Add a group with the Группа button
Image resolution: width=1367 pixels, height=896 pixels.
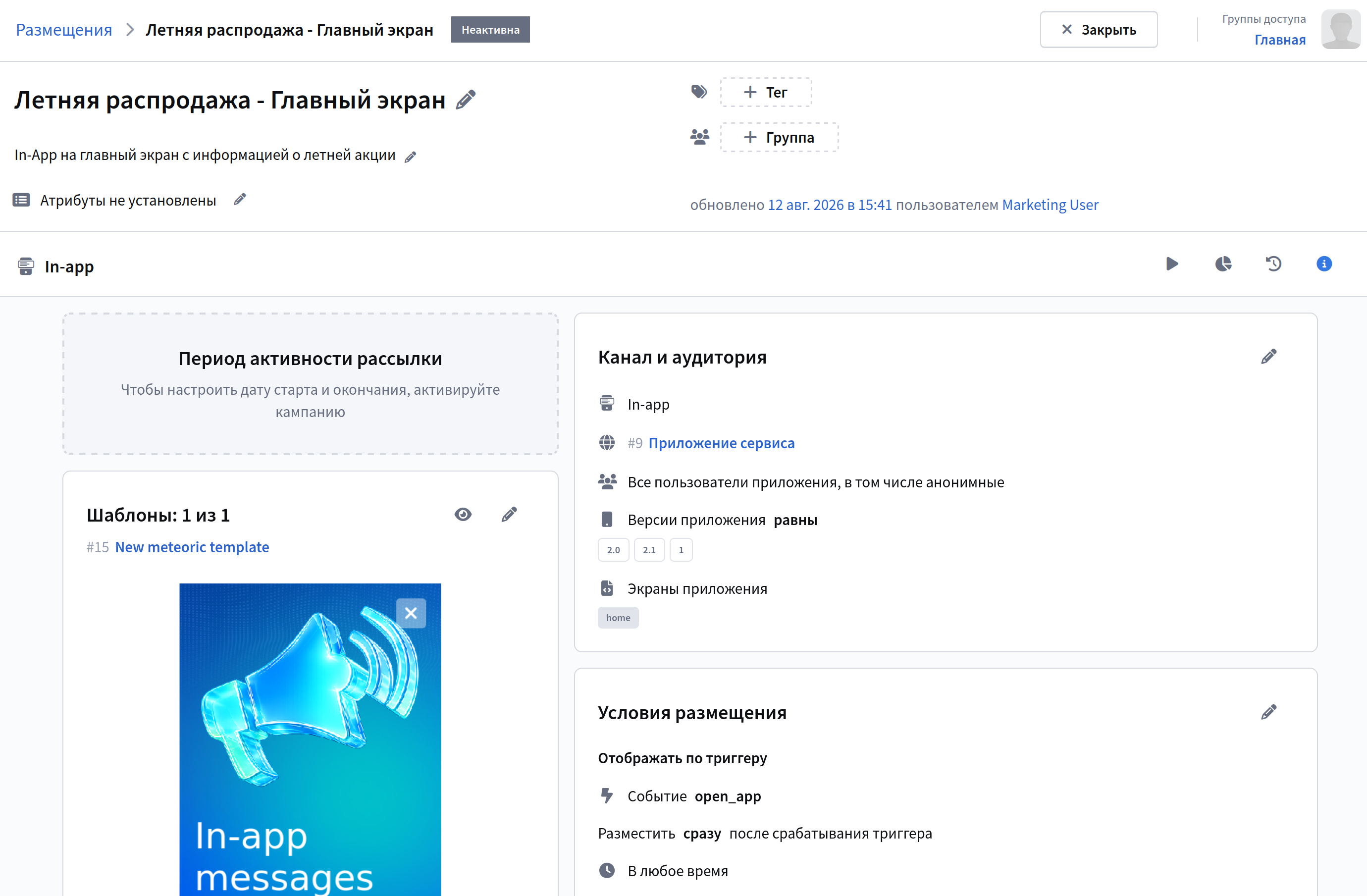[x=779, y=137]
